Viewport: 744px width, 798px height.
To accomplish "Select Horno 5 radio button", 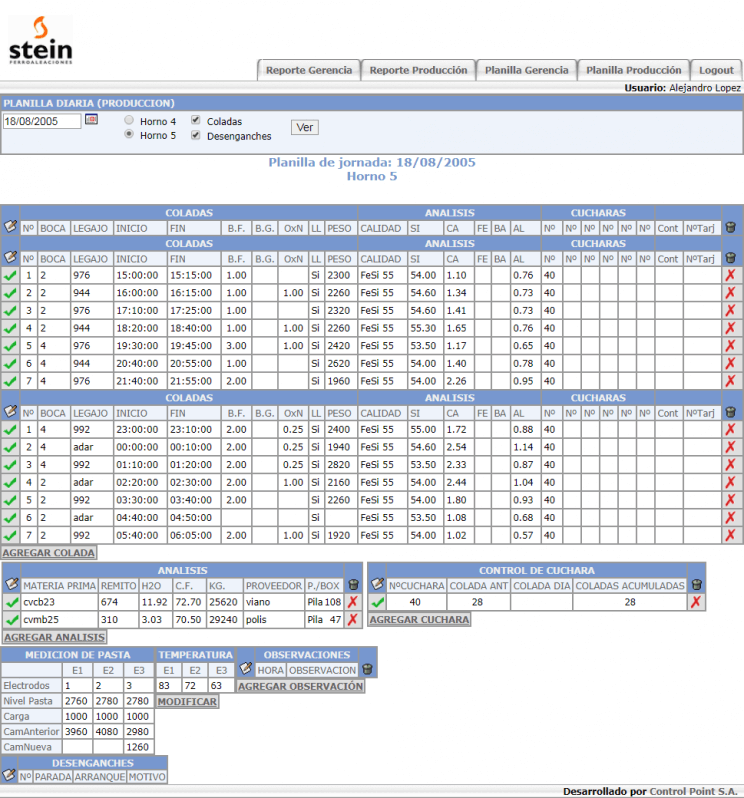I will click(x=129, y=134).
